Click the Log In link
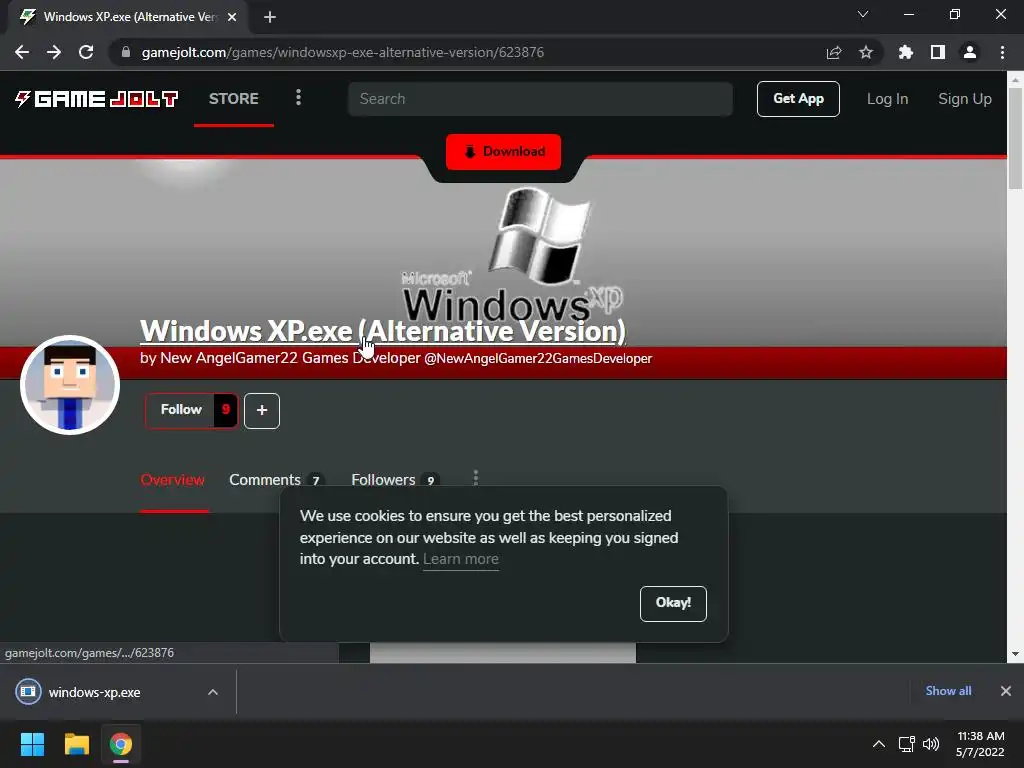The image size is (1024, 768). click(x=888, y=99)
